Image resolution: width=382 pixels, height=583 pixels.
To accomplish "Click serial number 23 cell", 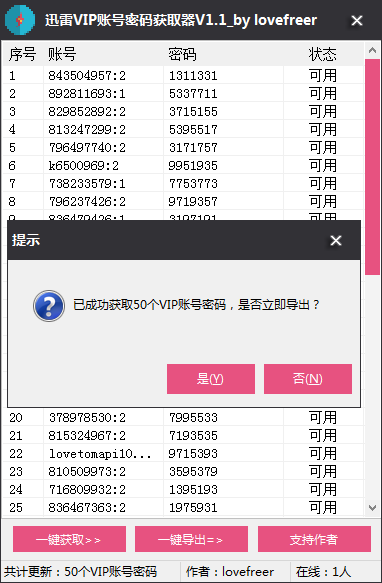I will coord(16,471).
